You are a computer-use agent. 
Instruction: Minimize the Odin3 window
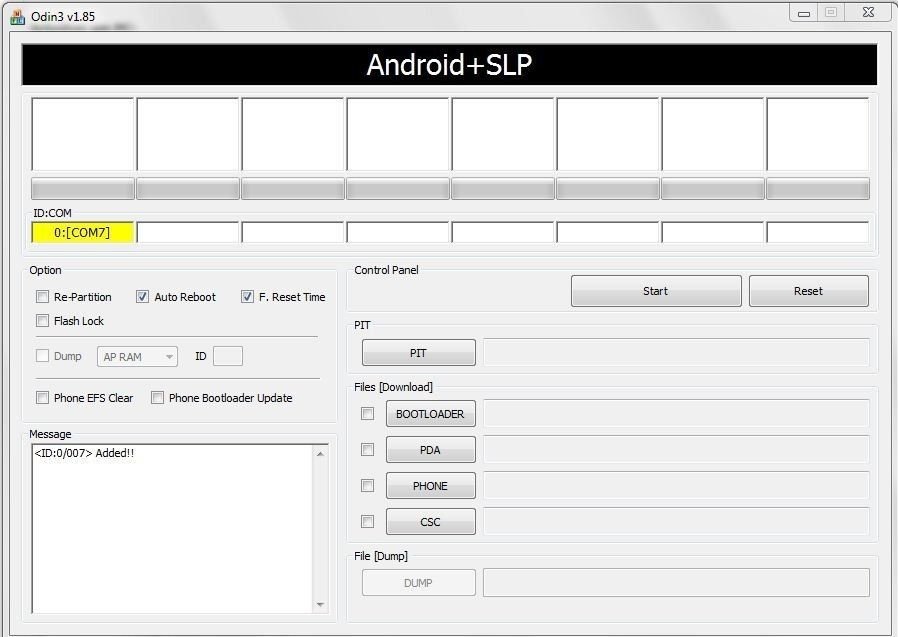[804, 13]
